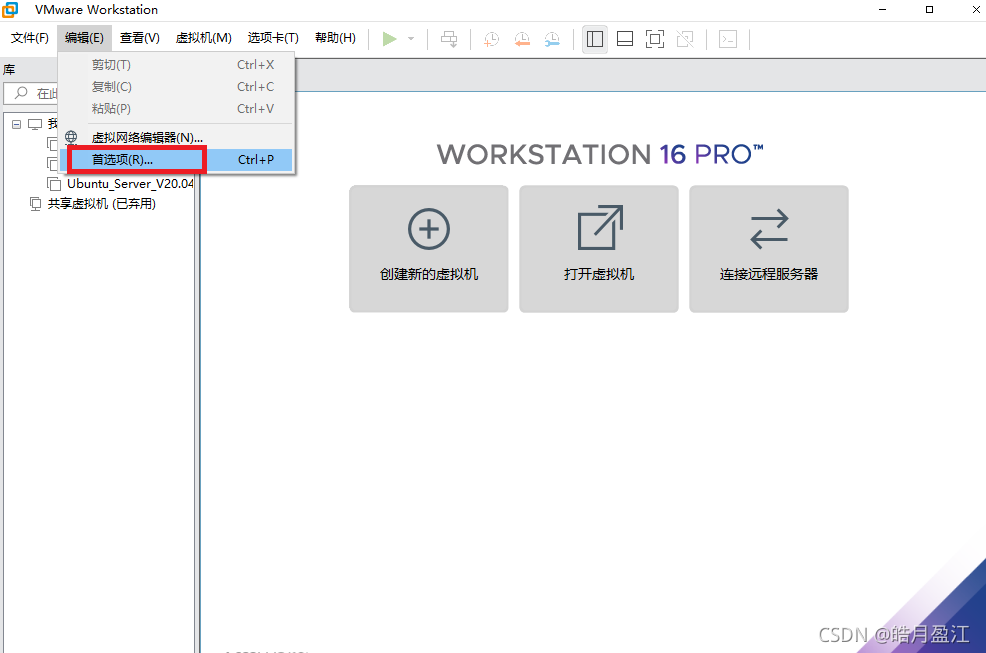The height and width of the screenshot is (653, 986).
Task: Enter full screen mode icon
Action: tap(655, 39)
